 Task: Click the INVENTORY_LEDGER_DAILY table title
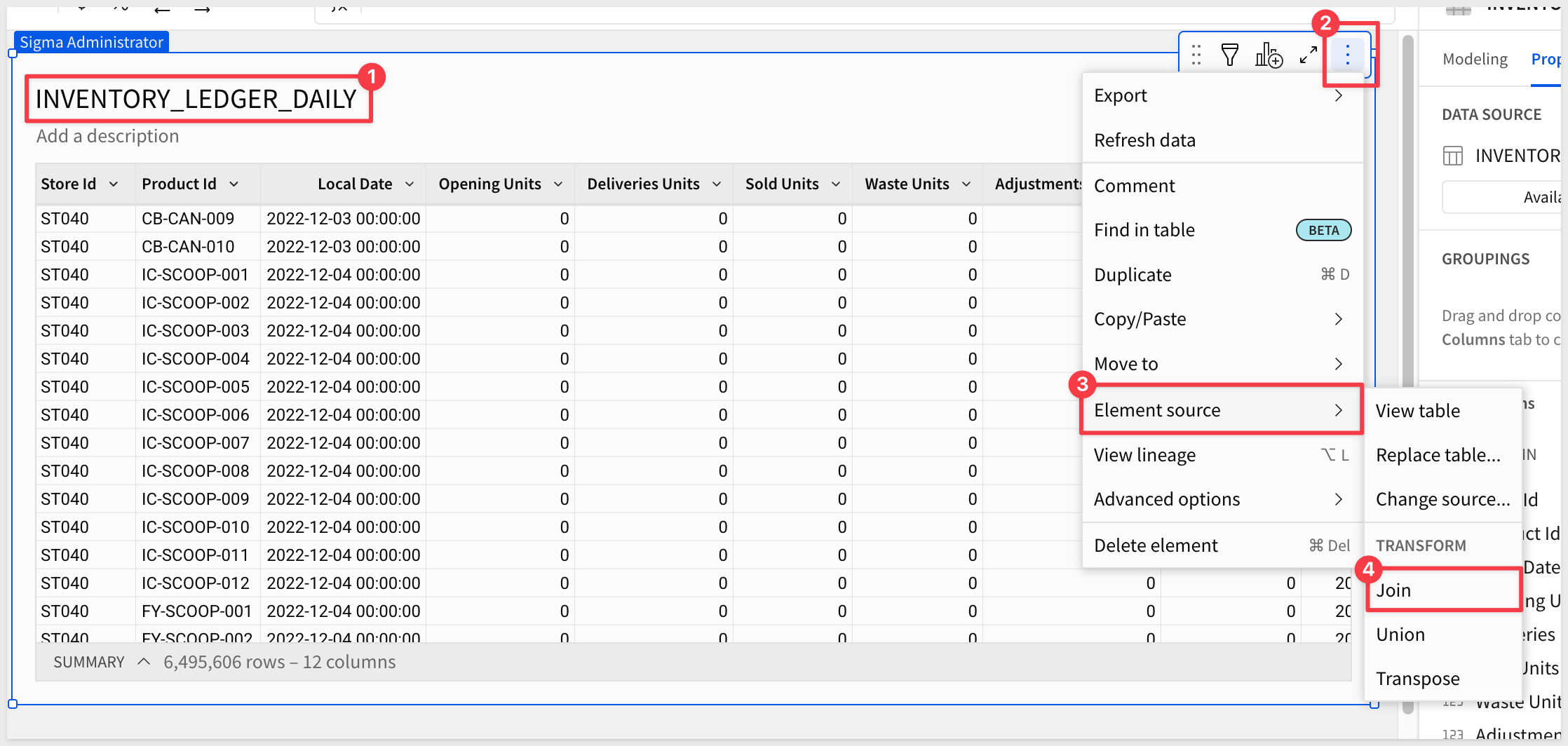tap(196, 100)
